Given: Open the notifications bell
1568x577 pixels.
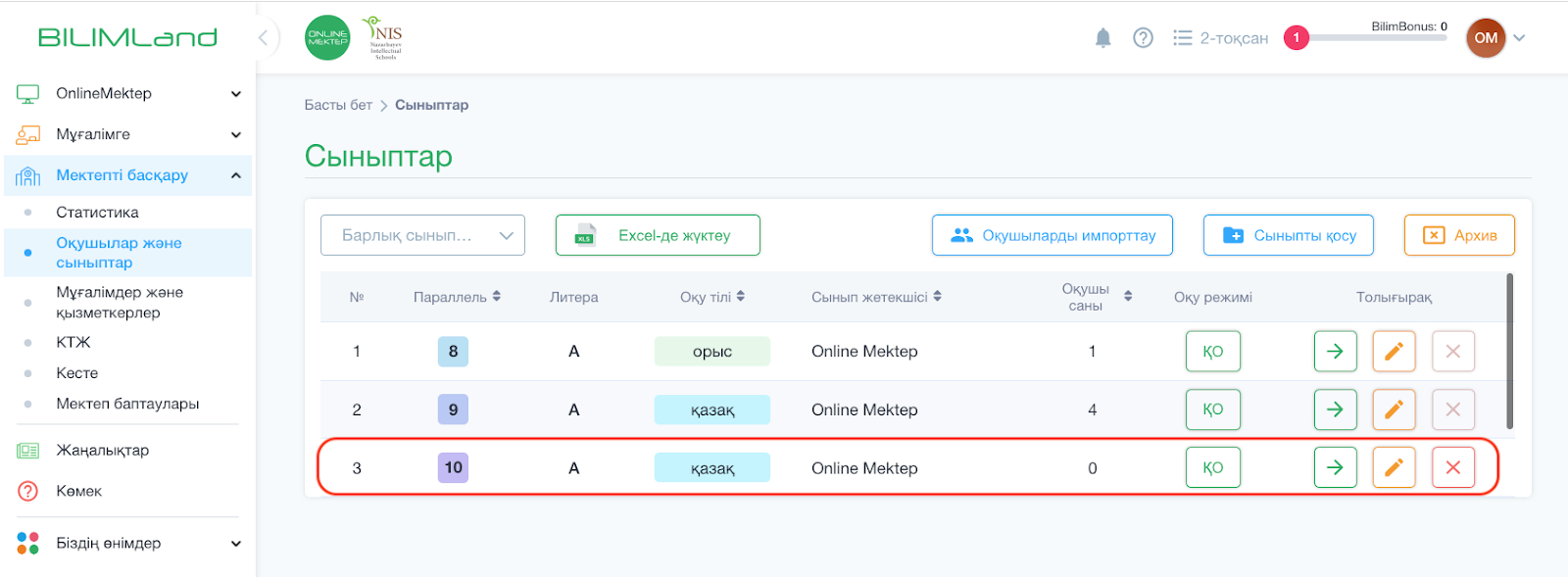Looking at the screenshot, I should (1102, 38).
